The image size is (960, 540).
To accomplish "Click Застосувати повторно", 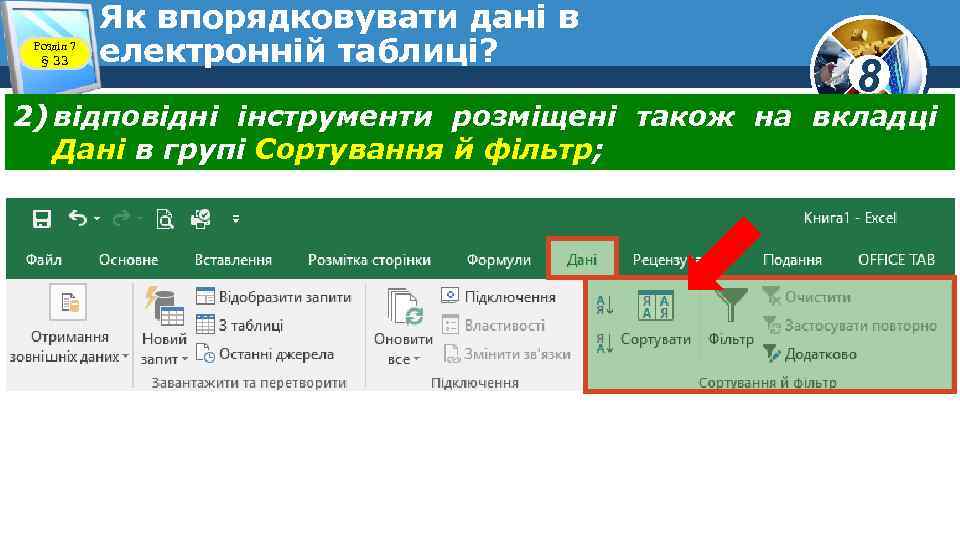I will [850, 325].
